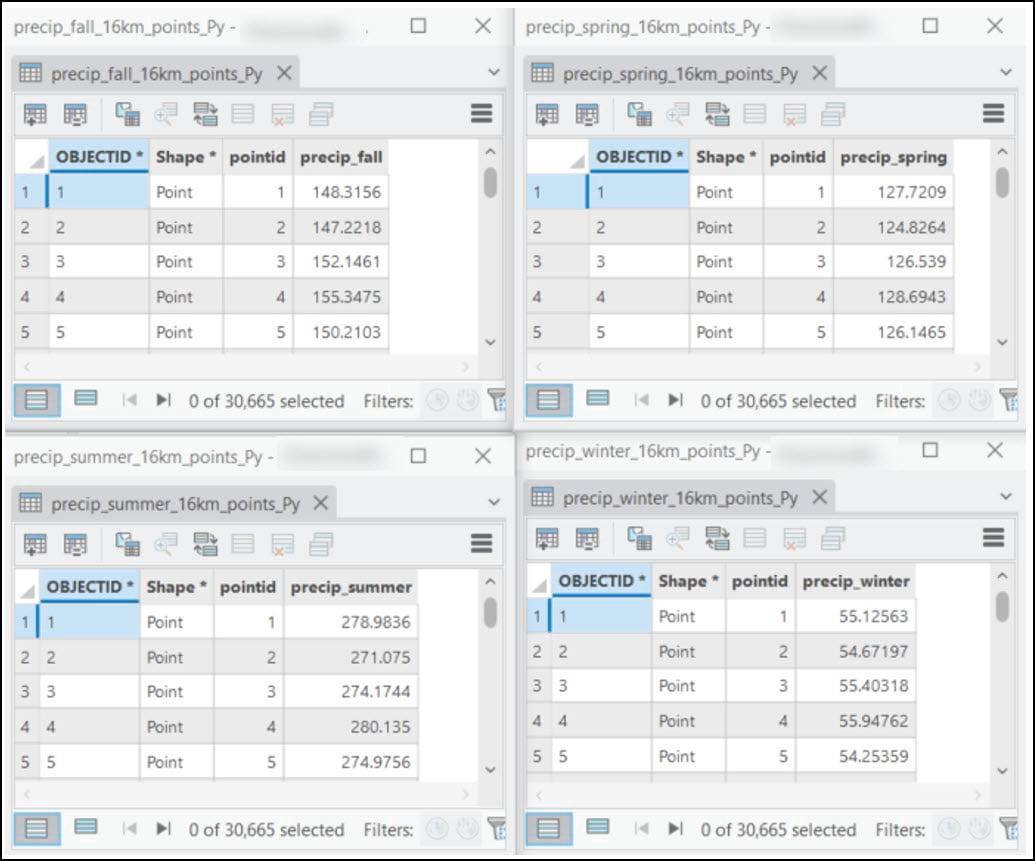1035x861 pixels.
Task: Click pointid header in spring table
Action: pyautogui.click(x=797, y=157)
